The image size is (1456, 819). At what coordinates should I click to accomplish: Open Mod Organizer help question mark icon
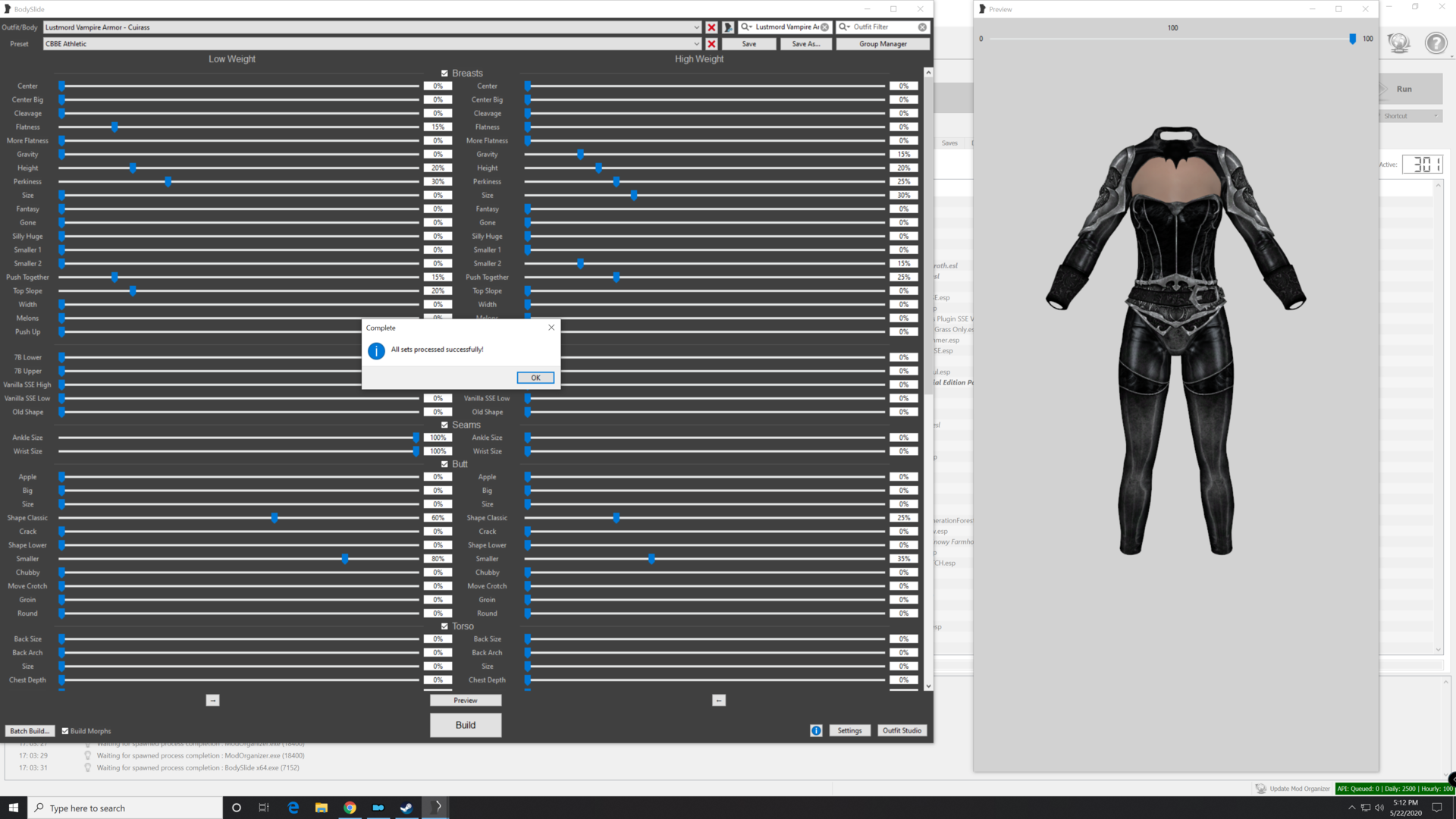click(1436, 43)
